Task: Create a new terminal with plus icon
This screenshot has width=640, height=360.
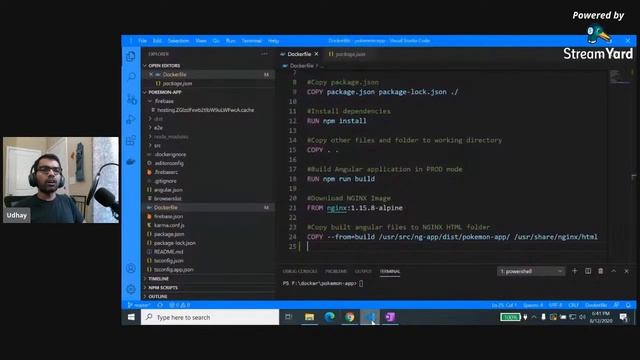Action: [x=575, y=271]
